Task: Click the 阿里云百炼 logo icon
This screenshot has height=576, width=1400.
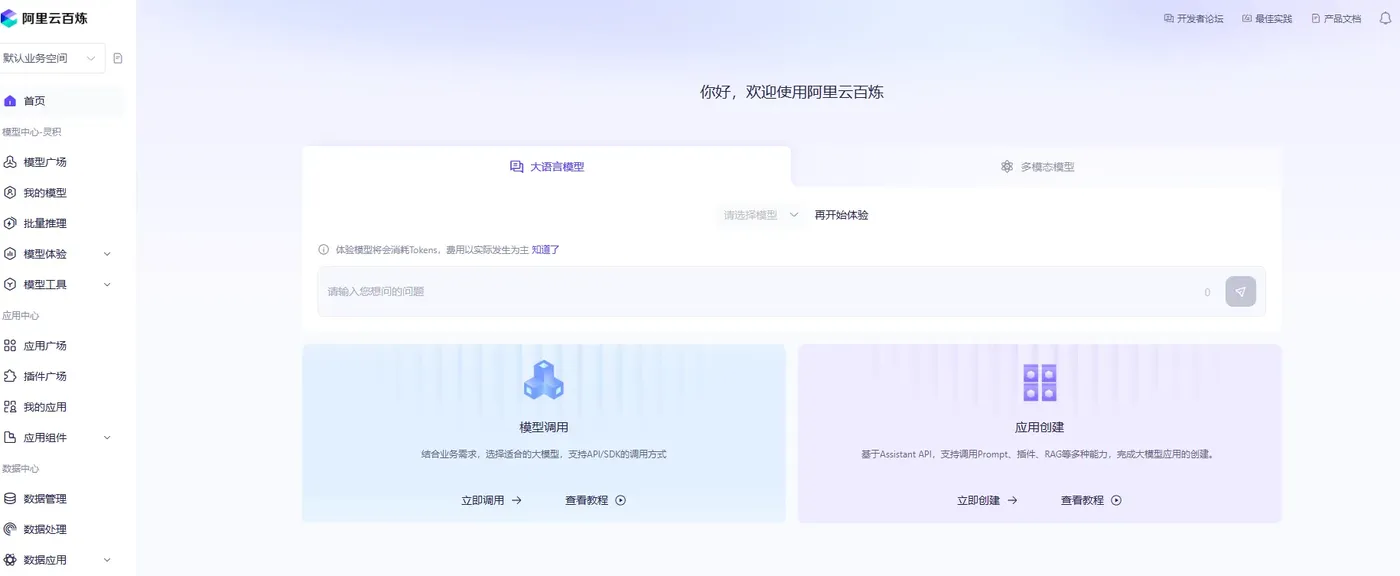Action: tap(9, 18)
